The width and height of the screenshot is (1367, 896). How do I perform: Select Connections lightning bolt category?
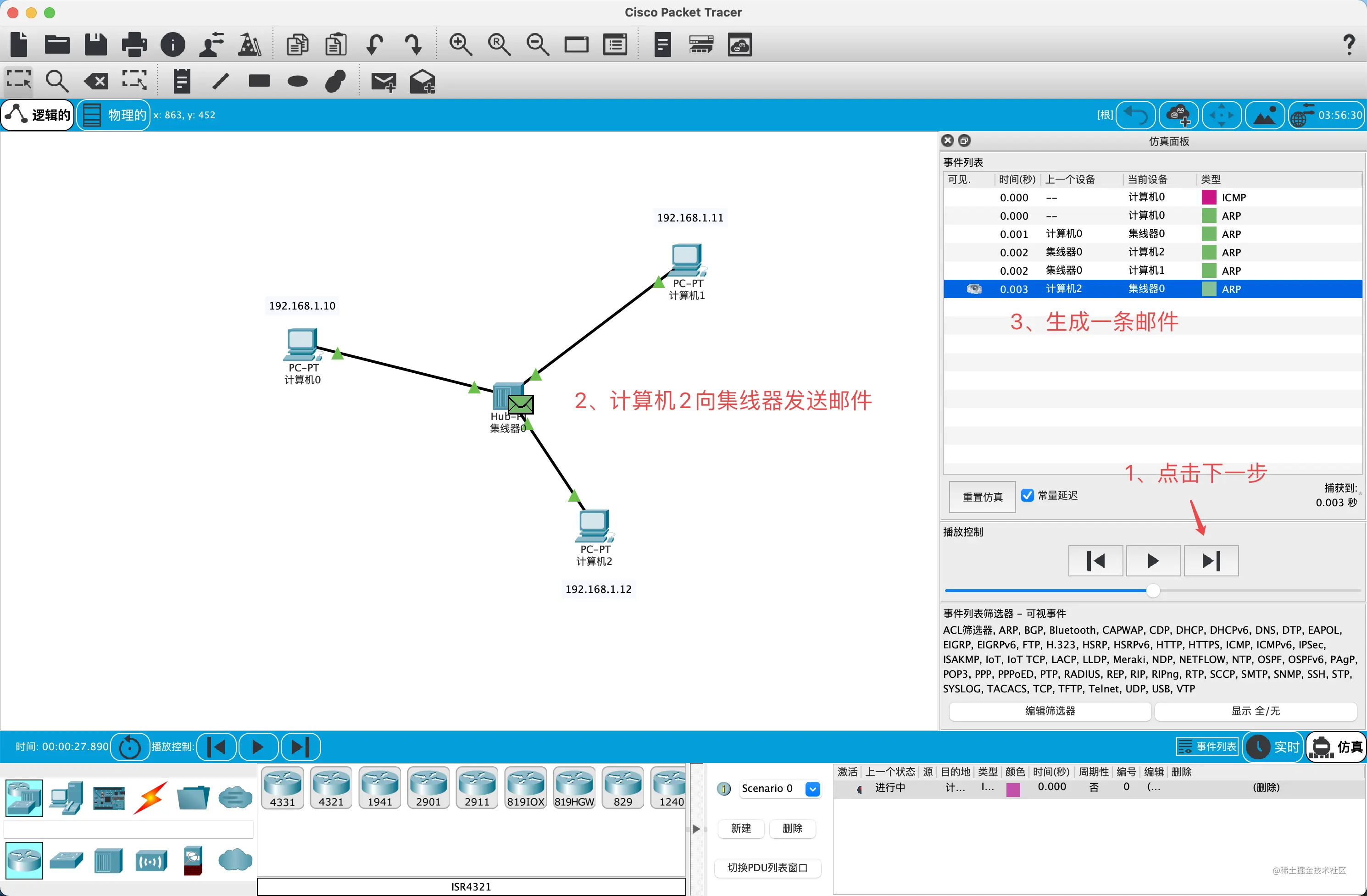click(x=150, y=797)
